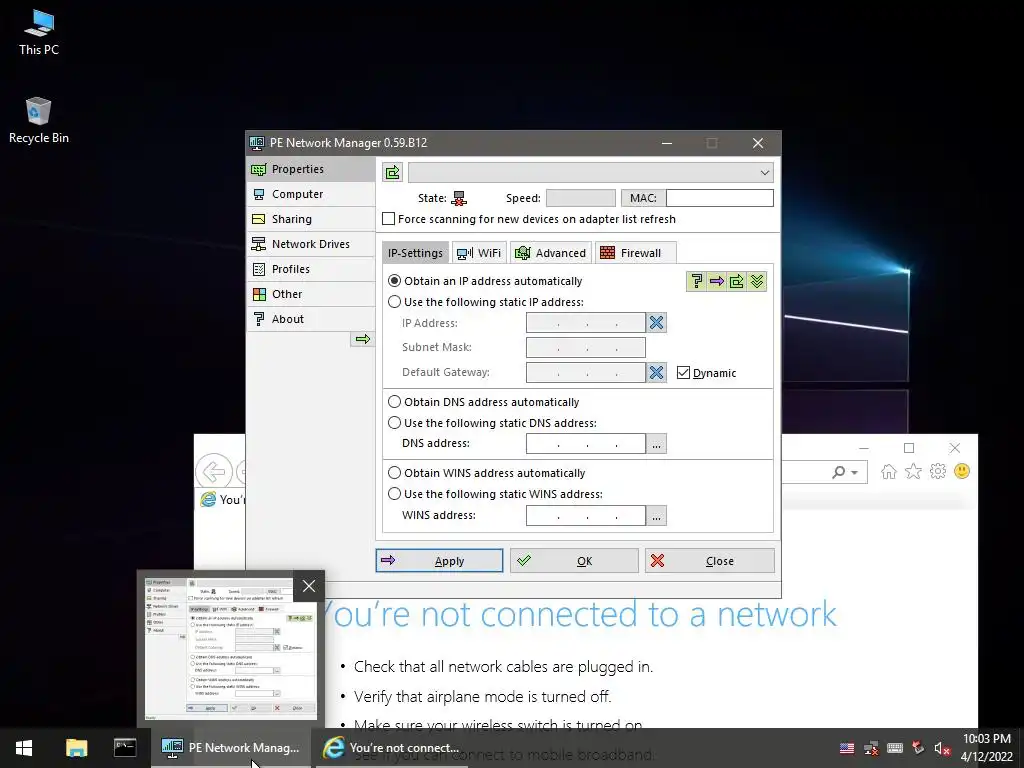Open the search dropdown in Internet Explorer
Screen dimensions: 1024x768
[x=854, y=472]
